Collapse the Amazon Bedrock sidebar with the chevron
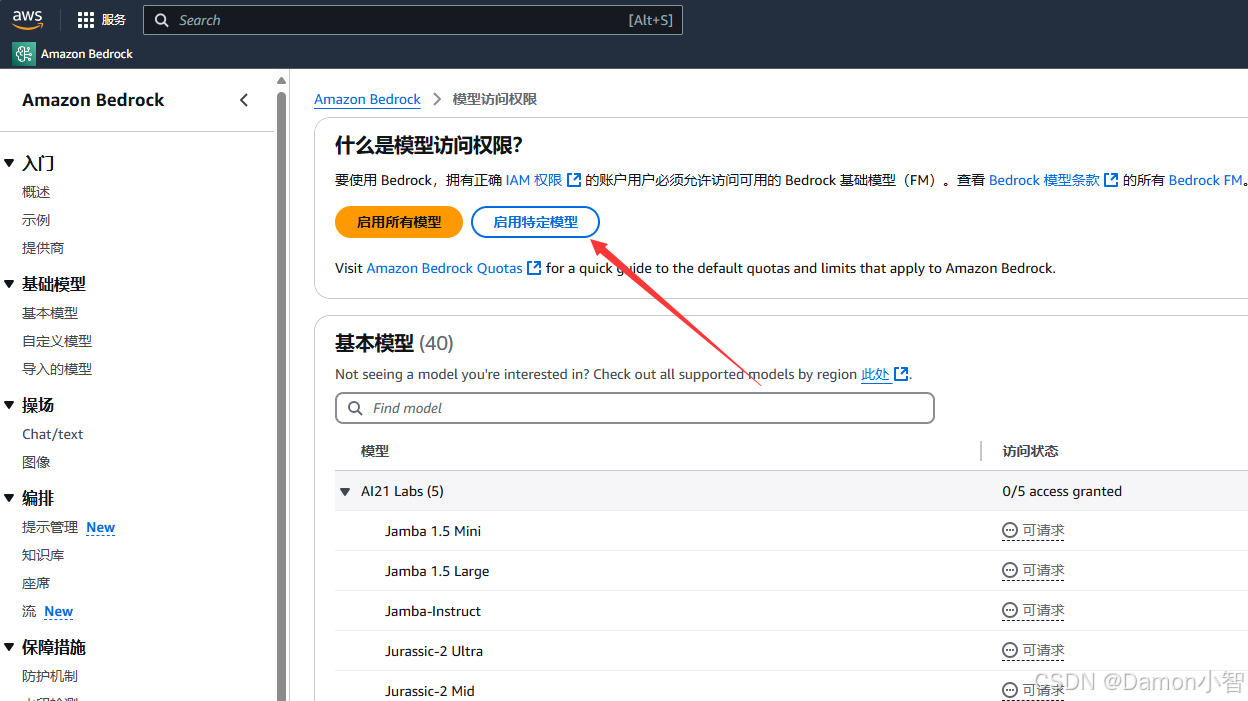The image size is (1248, 701). (244, 100)
